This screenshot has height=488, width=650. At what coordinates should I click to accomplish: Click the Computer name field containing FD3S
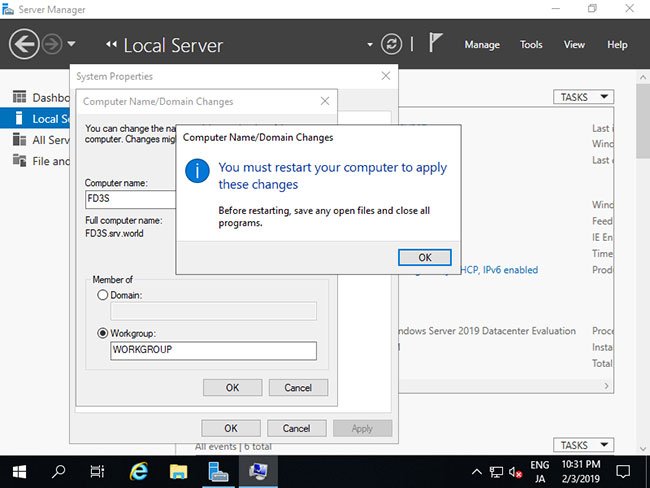coord(130,199)
